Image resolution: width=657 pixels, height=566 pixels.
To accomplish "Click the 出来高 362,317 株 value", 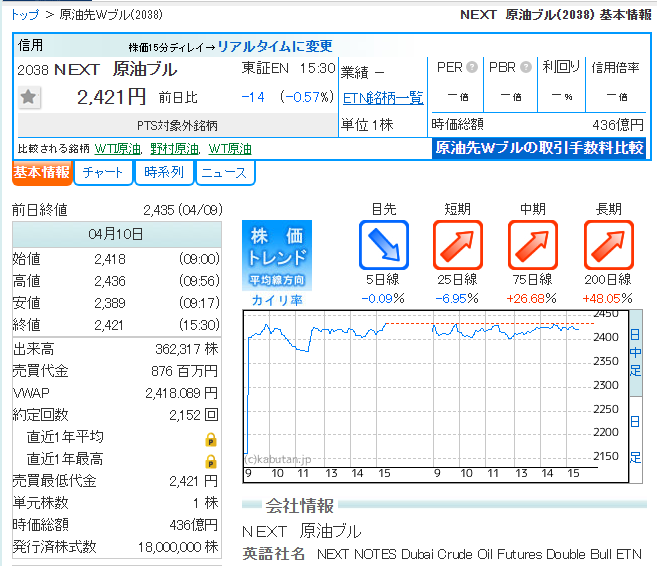I will 187,349.
